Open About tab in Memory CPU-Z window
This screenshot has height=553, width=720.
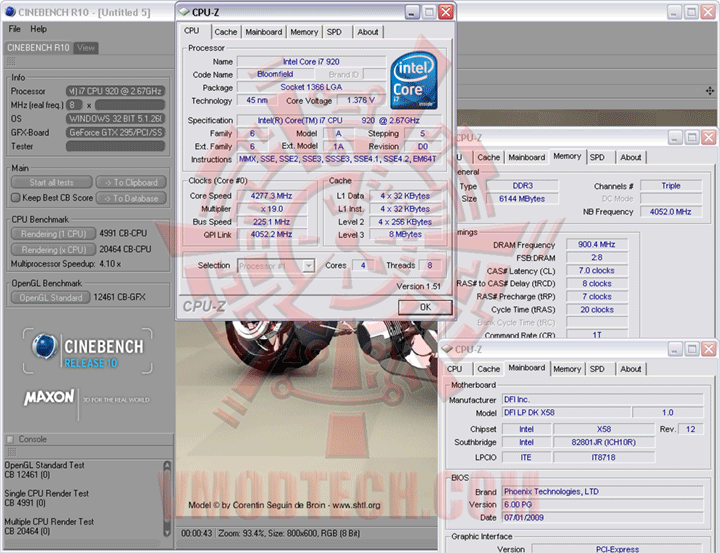coord(630,158)
